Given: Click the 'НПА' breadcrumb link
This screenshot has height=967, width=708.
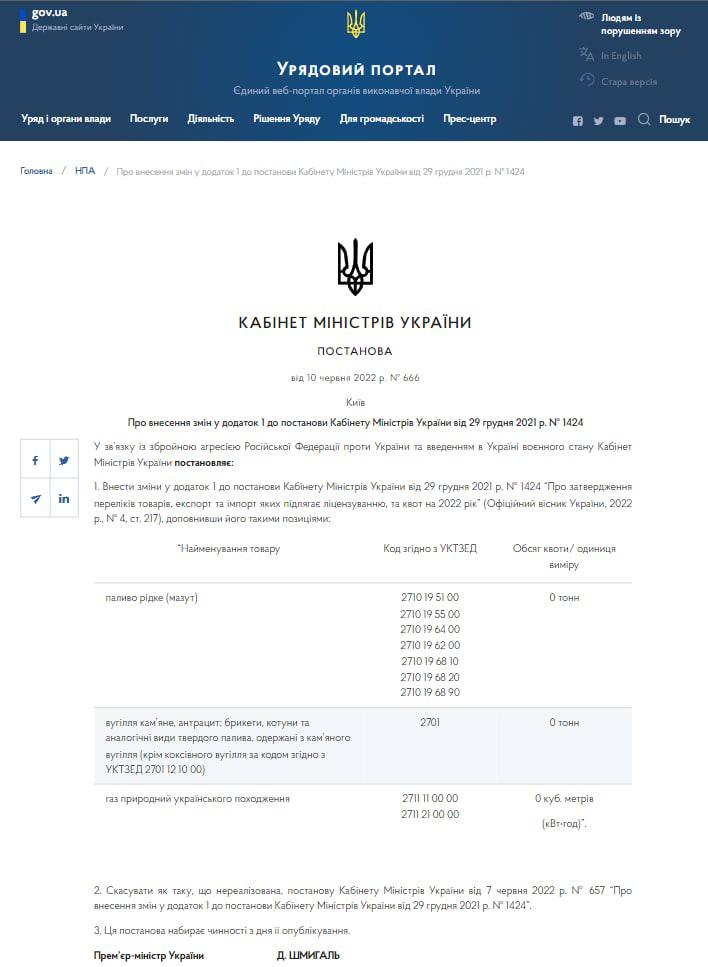Looking at the screenshot, I should [85, 171].
